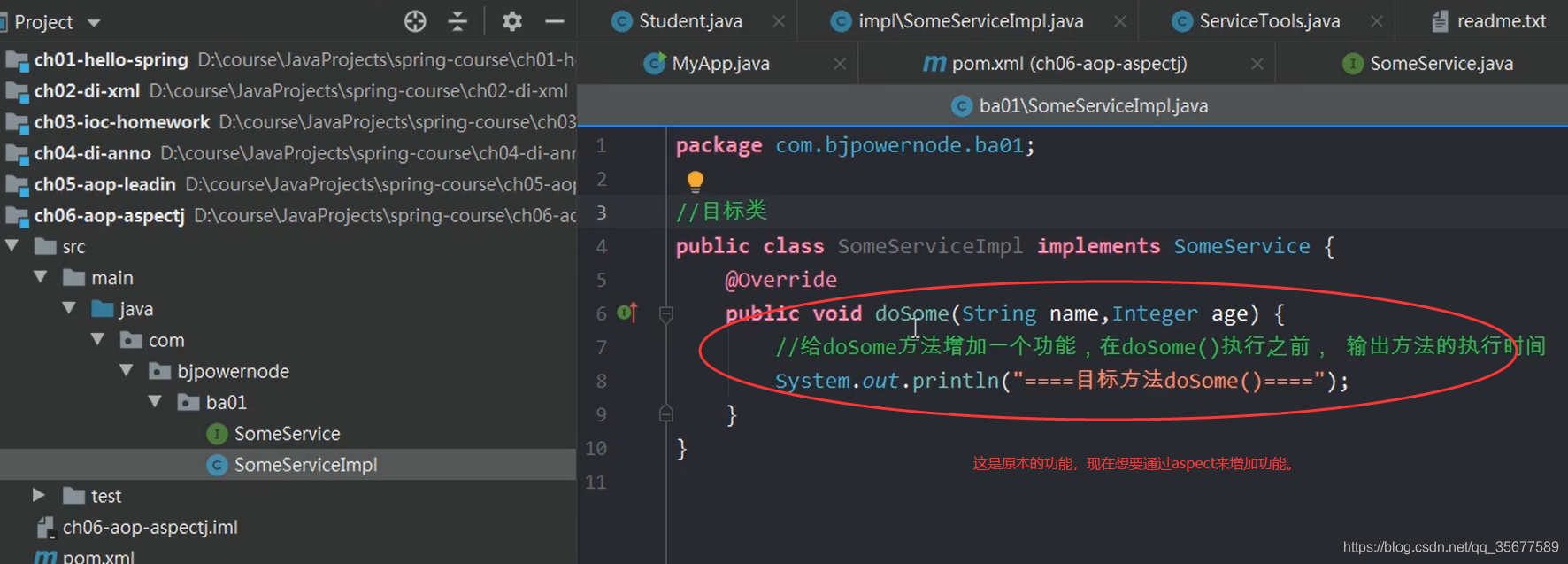1568x564 pixels.
Task: Click the SomeService interface name in code
Action: click(x=1241, y=246)
